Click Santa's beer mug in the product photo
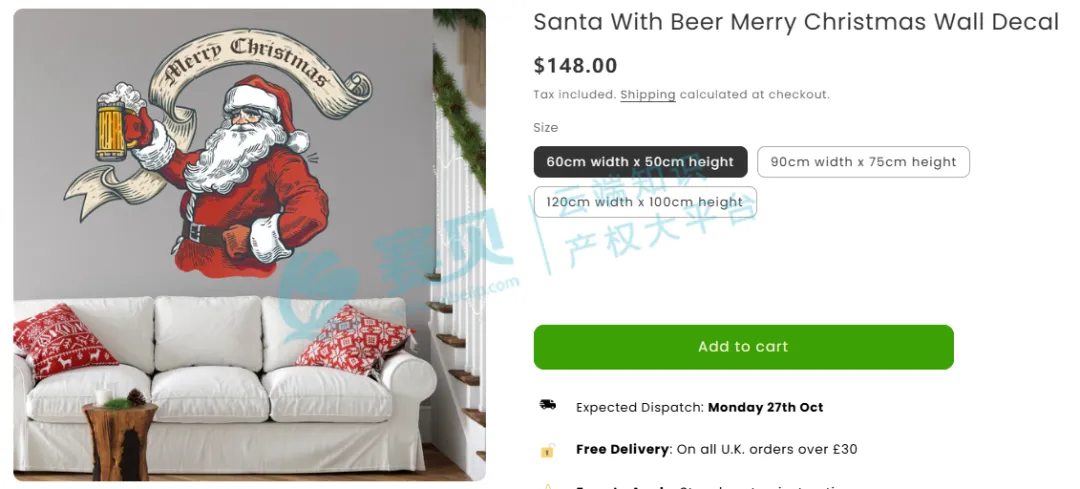 (116, 123)
